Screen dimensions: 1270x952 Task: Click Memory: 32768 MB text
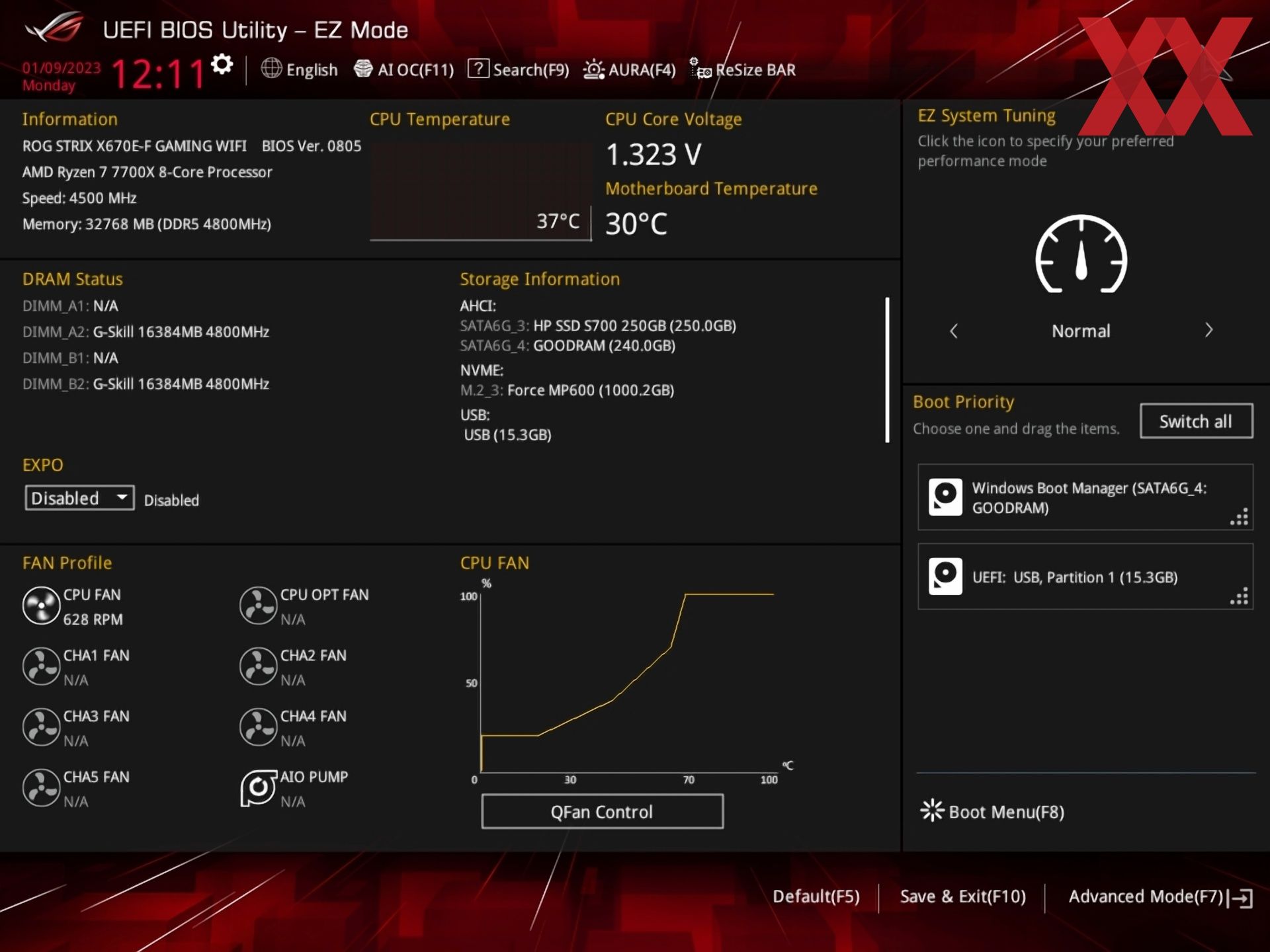pos(147,223)
